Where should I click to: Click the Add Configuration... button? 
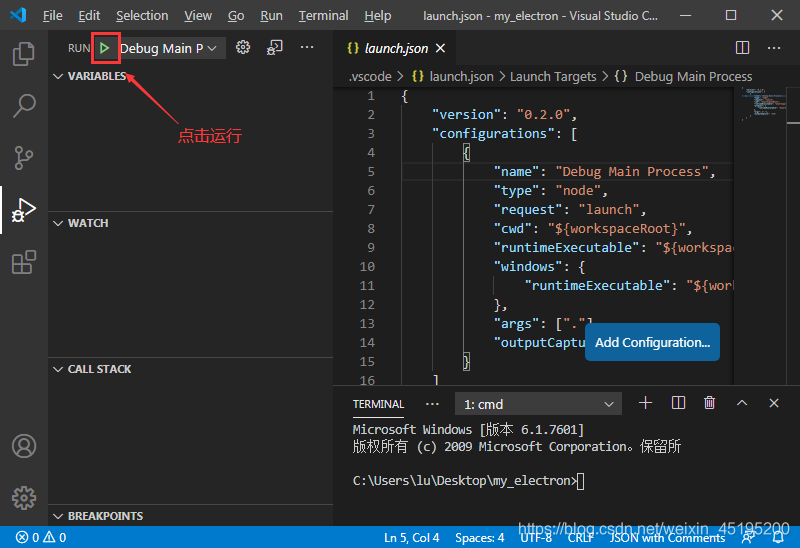point(652,342)
